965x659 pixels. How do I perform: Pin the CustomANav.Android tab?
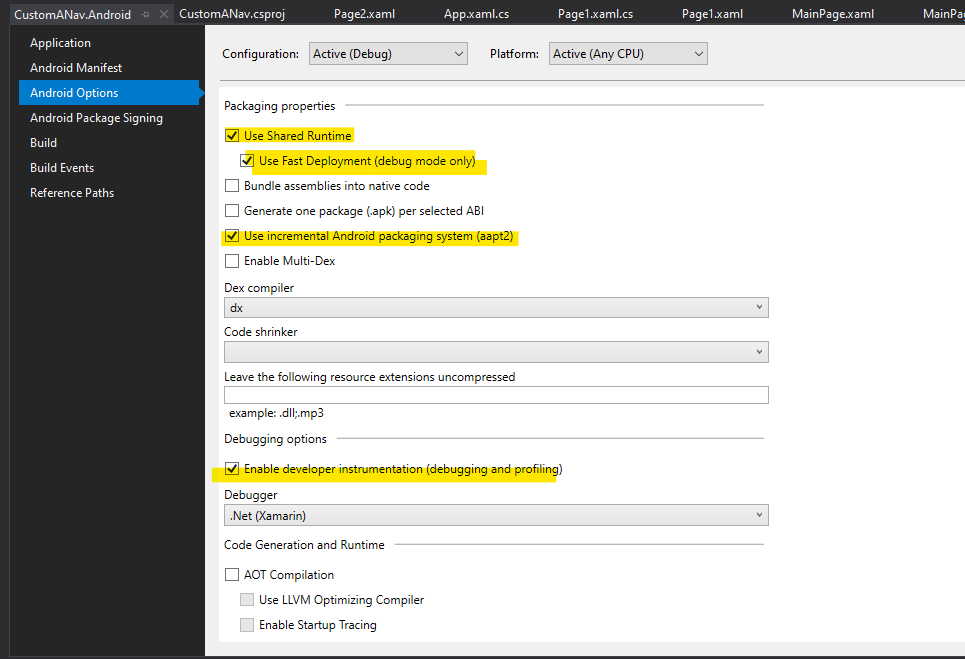146,14
